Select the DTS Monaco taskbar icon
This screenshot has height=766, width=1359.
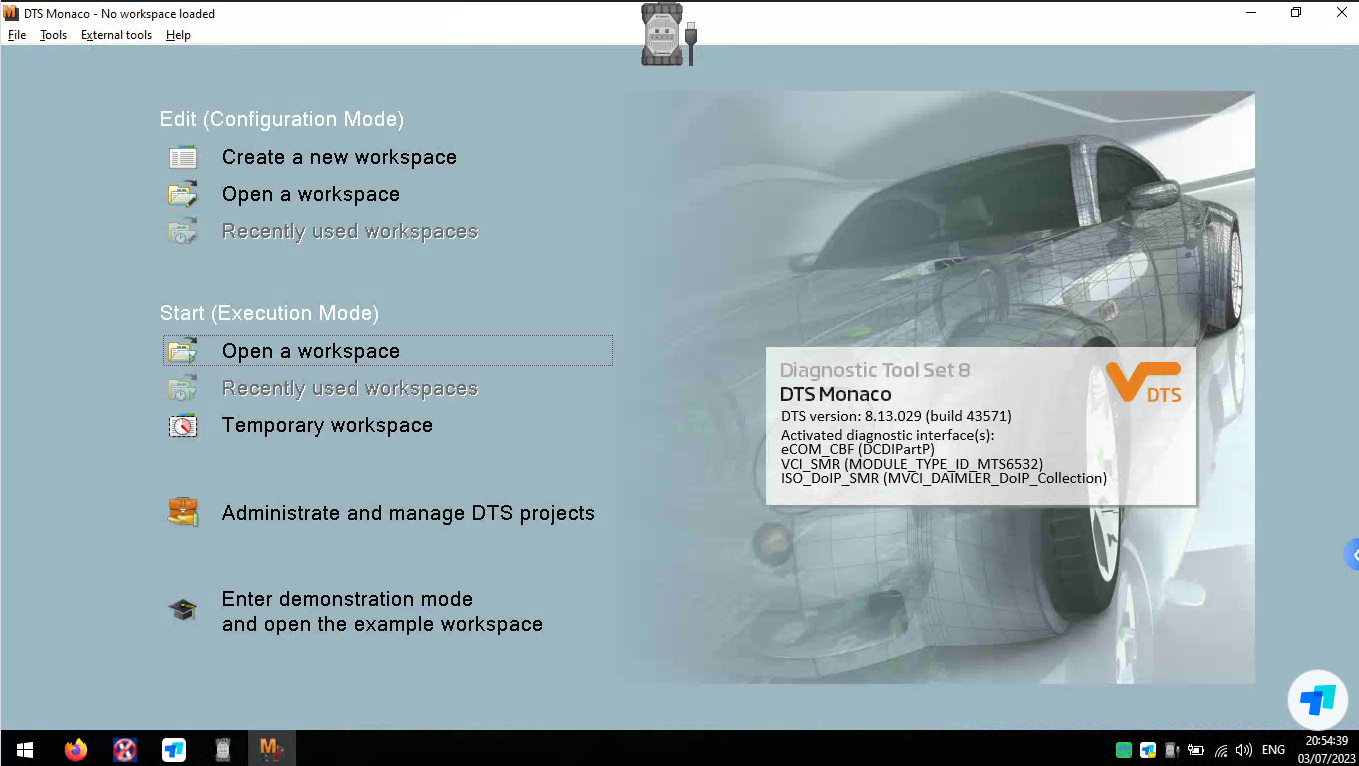[x=271, y=749]
